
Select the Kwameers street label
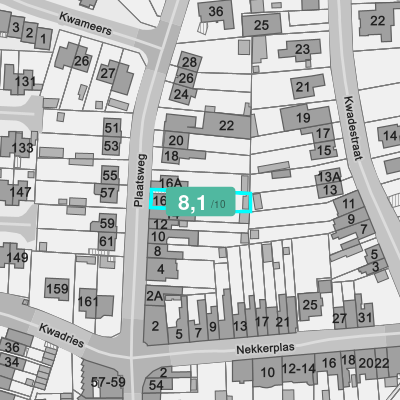[85, 23]
